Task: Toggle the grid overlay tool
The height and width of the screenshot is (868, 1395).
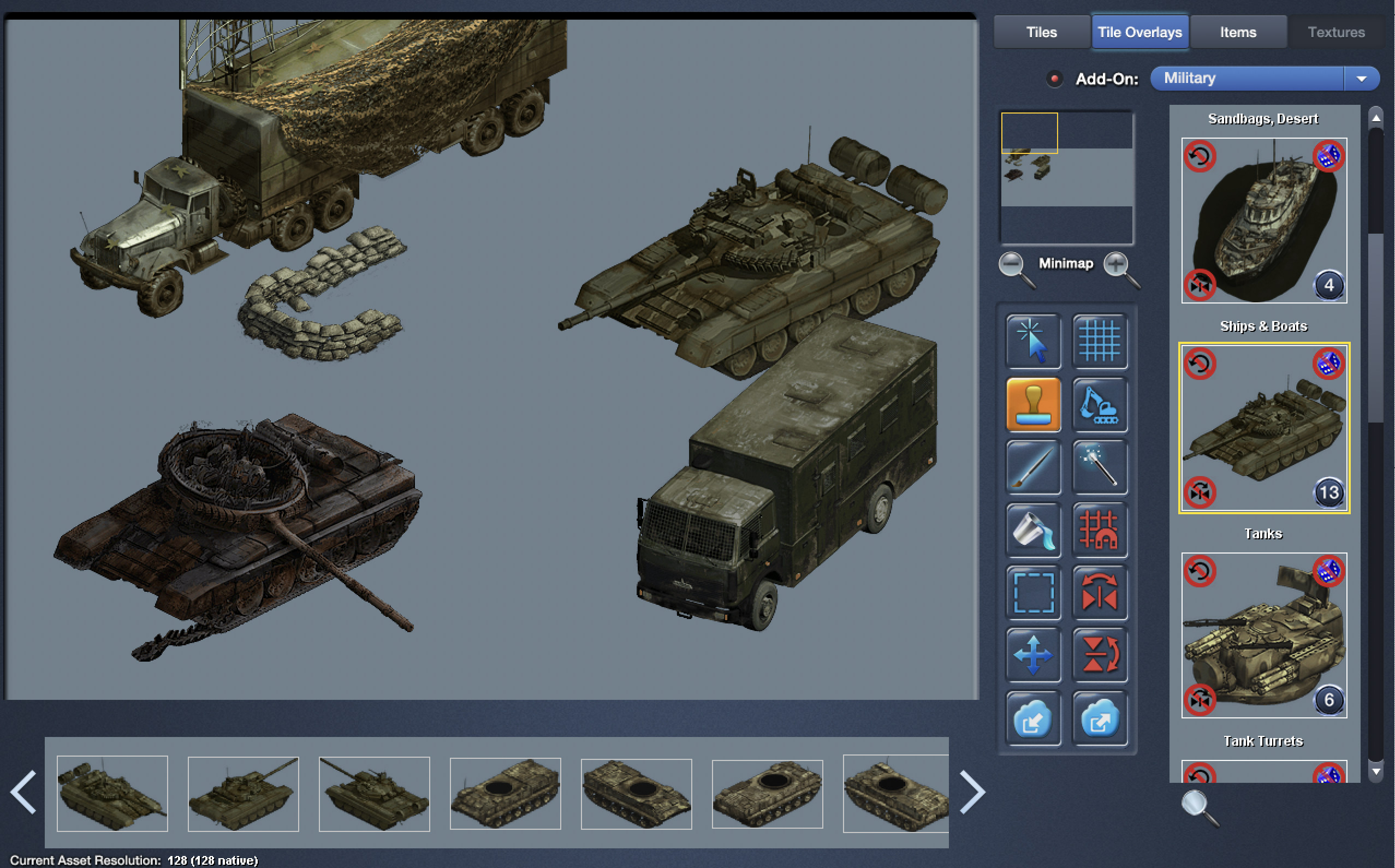Action: 1101,342
